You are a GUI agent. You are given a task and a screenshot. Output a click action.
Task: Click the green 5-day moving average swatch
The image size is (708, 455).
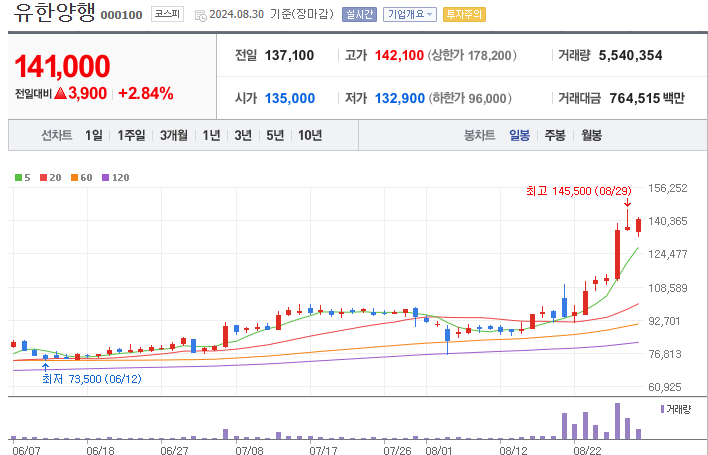[x=19, y=177]
